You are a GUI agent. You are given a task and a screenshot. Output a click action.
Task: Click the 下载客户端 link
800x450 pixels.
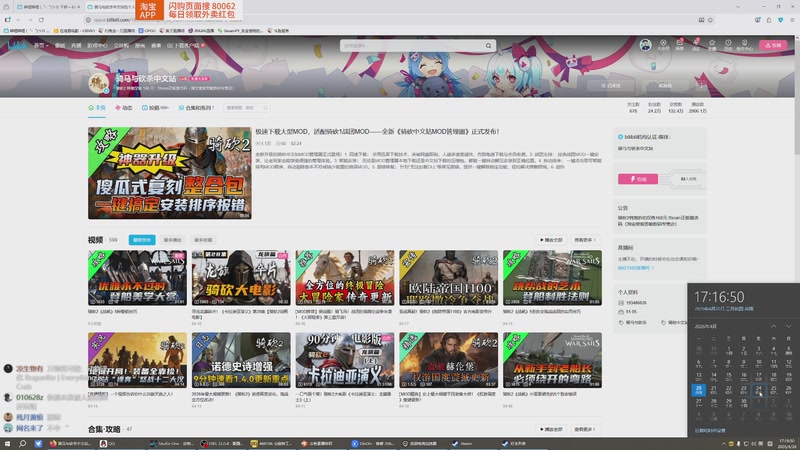[186, 45]
